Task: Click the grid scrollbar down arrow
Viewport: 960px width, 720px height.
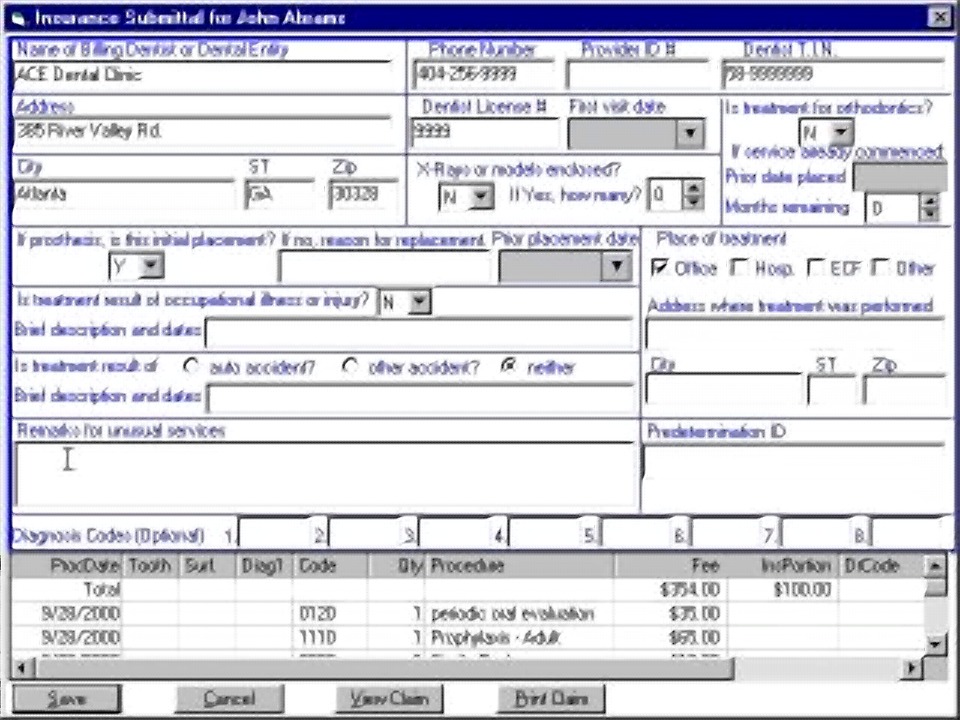Action: coord(935,644)
